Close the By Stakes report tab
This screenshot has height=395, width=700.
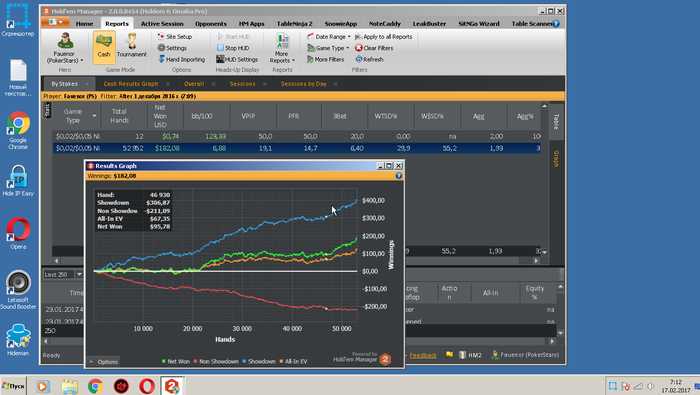[x=87, y=84]
